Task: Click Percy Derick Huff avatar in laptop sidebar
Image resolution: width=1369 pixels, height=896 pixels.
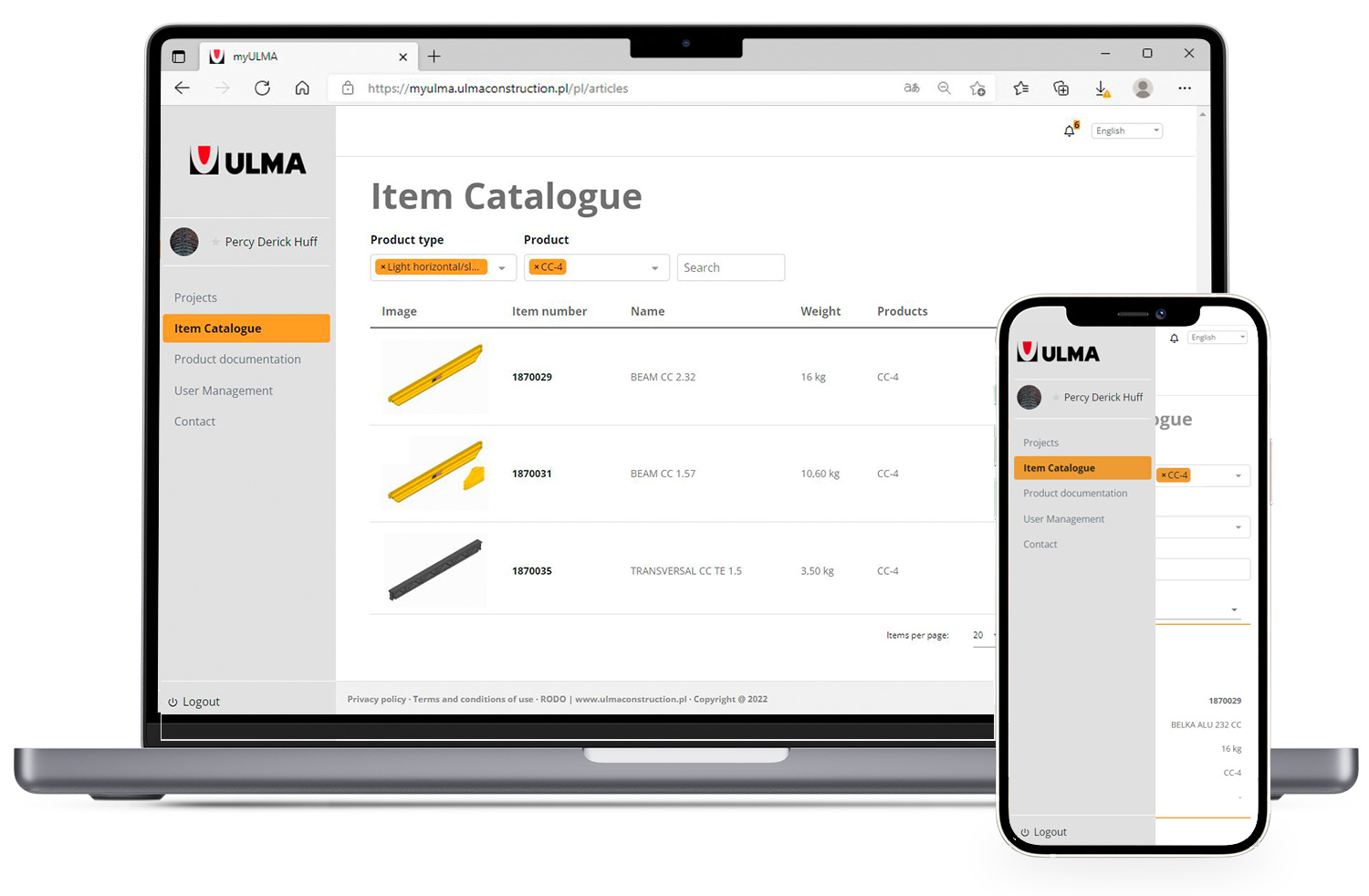Action: (184, 242)
